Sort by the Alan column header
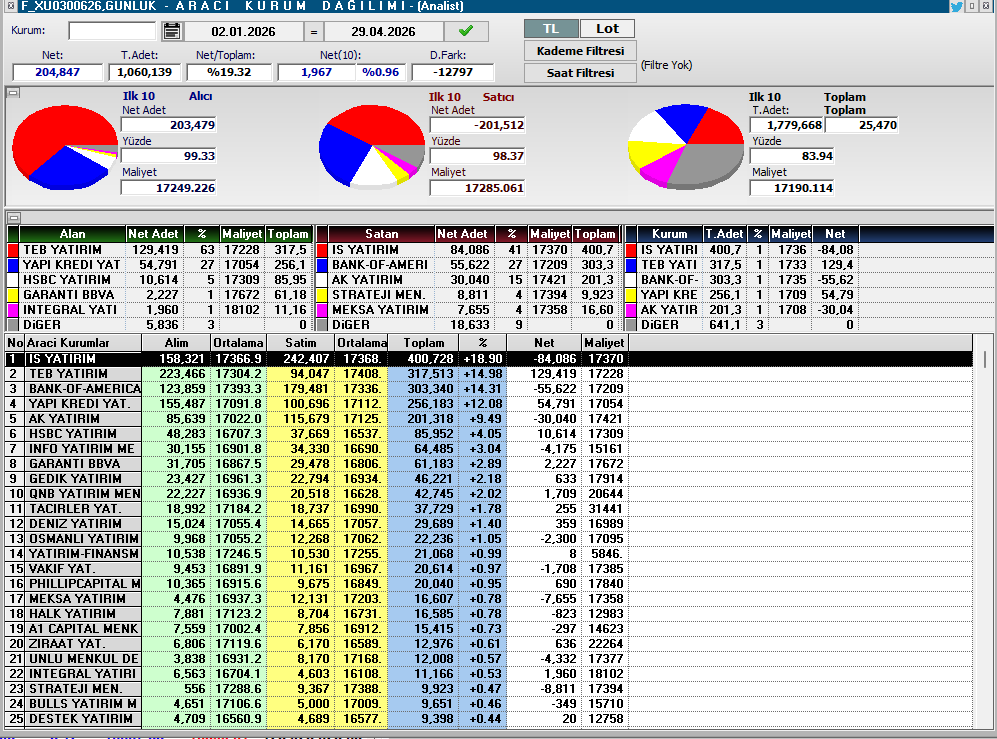Viewport: 997px width, 739px height. click(72, 234)
